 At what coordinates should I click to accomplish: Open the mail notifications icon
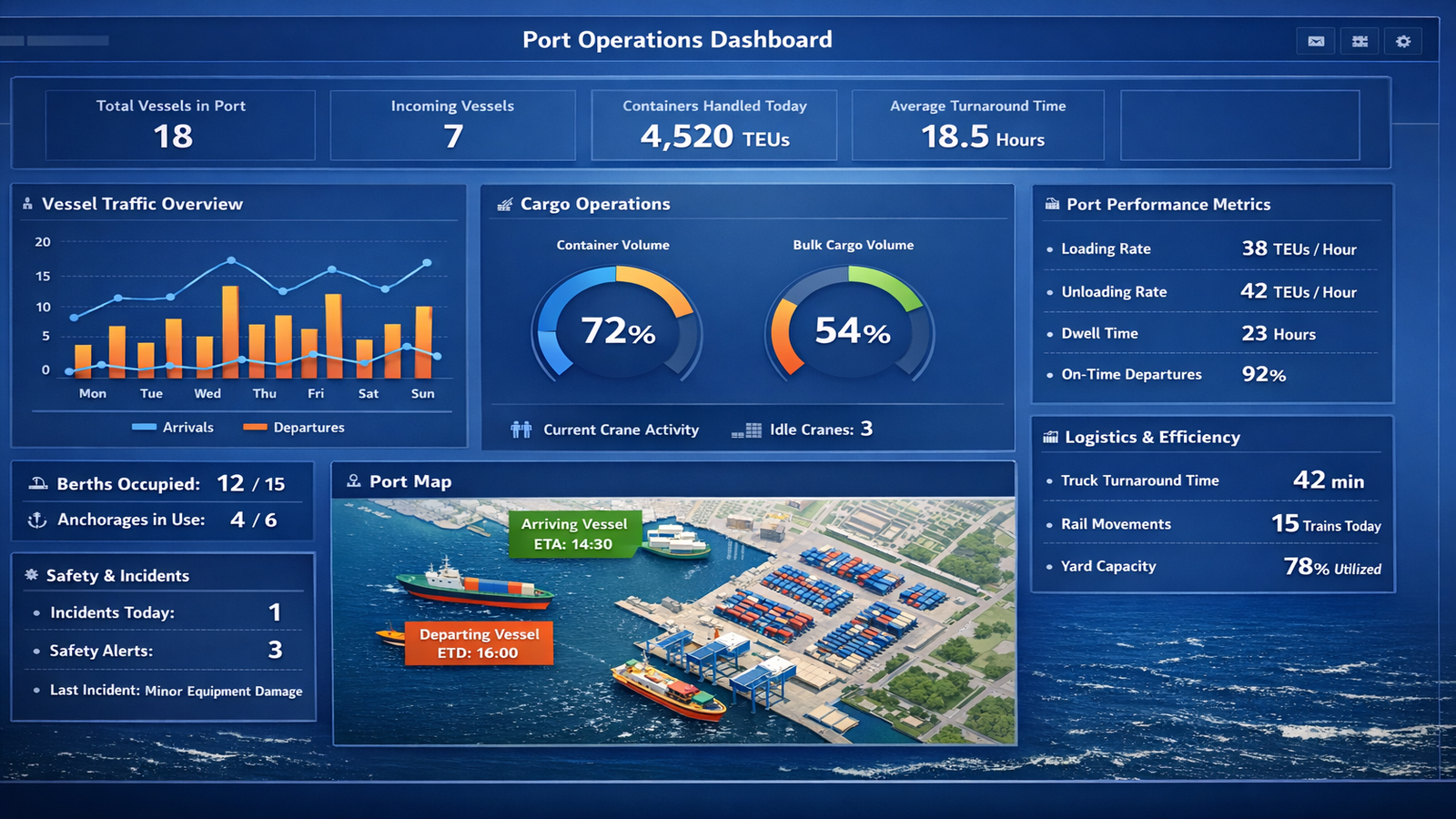point(1314,40)
